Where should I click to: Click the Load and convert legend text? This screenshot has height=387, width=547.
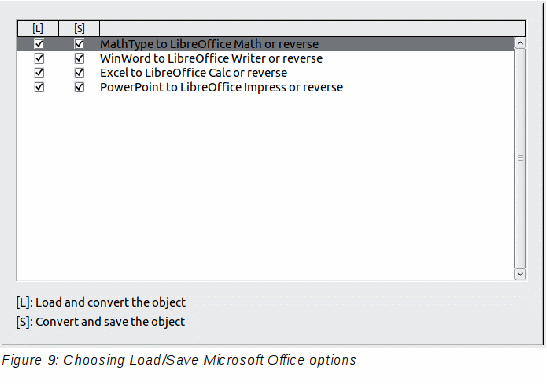(101, 303)
